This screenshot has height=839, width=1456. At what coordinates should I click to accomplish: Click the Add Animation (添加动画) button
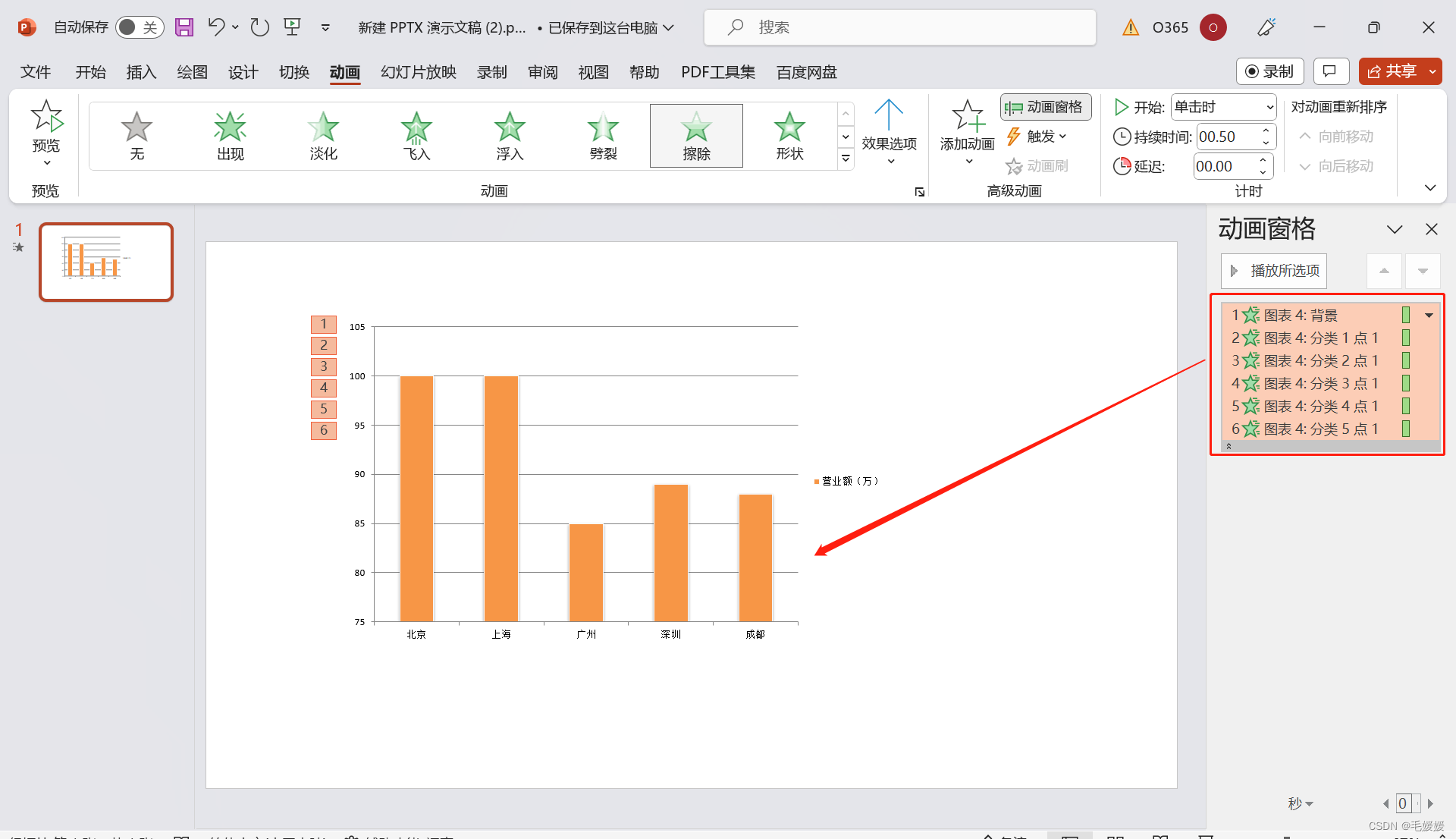[x=967, y=125]
